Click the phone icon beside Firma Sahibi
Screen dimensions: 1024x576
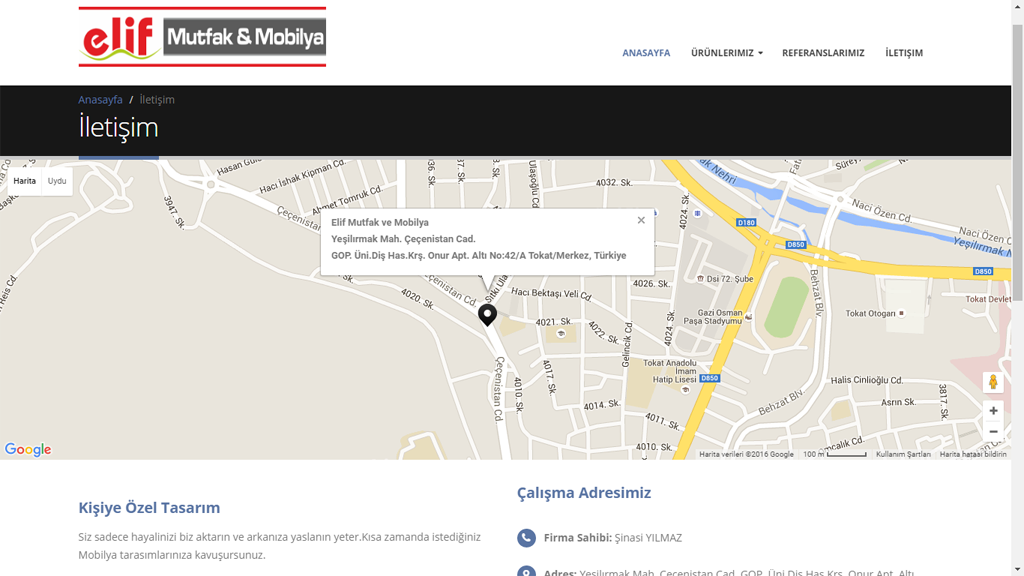click(526, 537)
